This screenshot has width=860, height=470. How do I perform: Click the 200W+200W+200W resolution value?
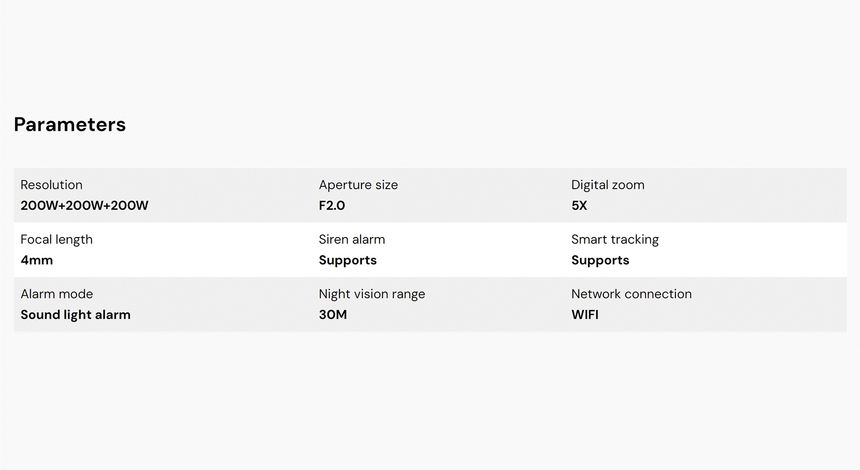[85, 206]
